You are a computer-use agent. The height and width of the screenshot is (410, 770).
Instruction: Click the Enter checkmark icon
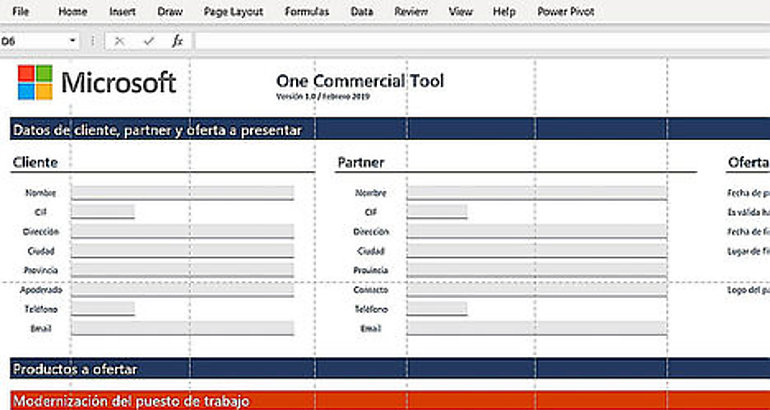148,41
